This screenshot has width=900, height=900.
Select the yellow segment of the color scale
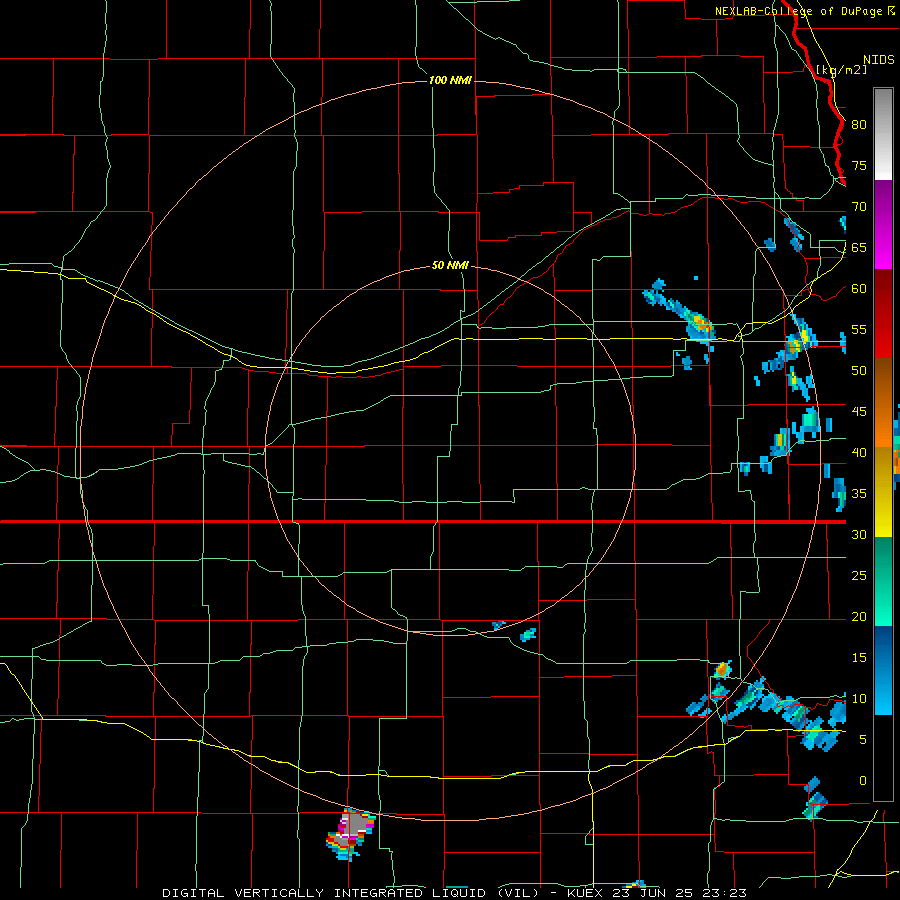click(883, 492)
